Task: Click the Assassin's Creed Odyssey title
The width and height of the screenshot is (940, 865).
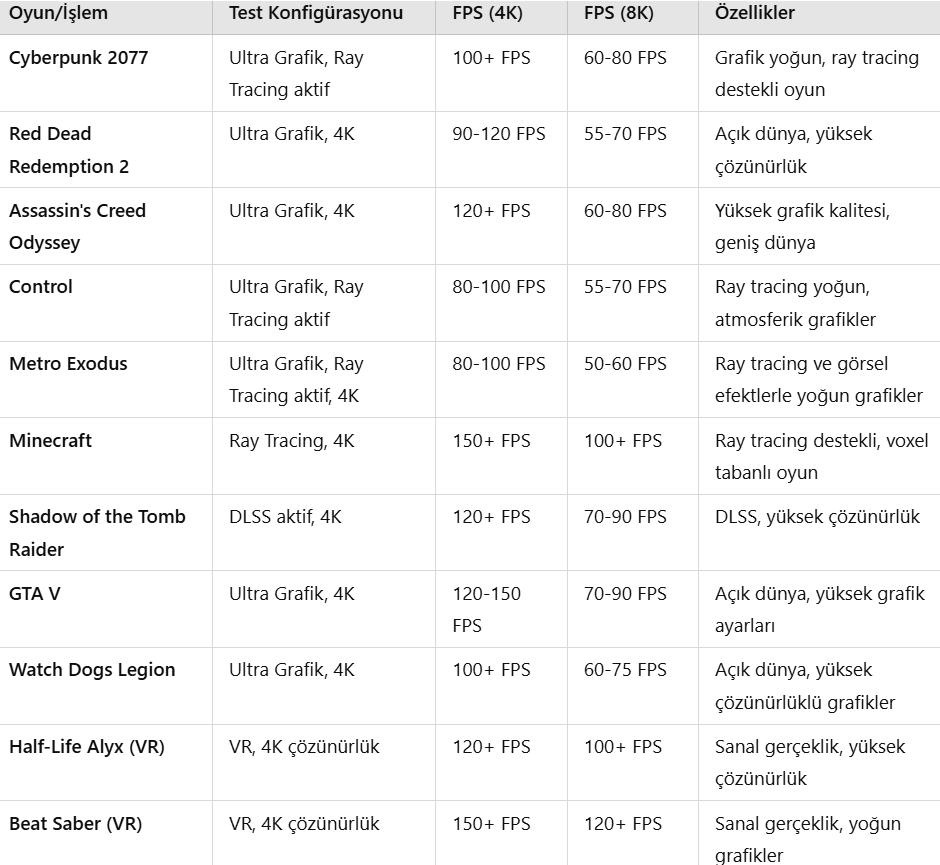Action: pyautogui.click(x=77, y=227)
